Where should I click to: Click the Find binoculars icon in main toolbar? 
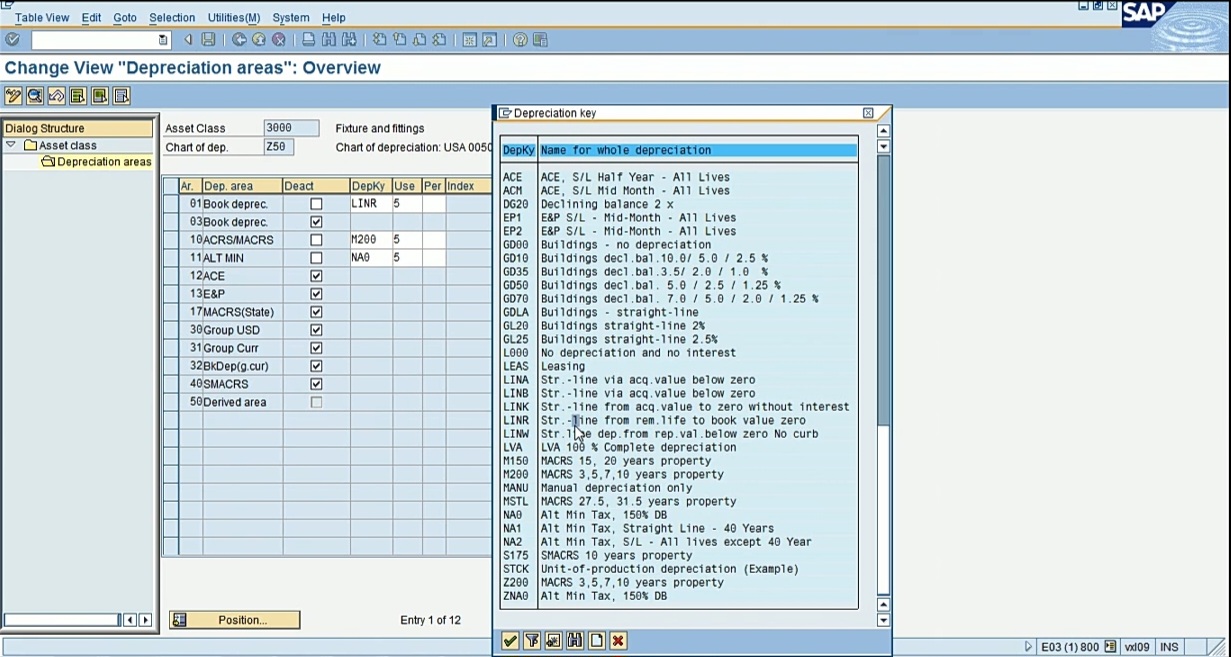329,40
